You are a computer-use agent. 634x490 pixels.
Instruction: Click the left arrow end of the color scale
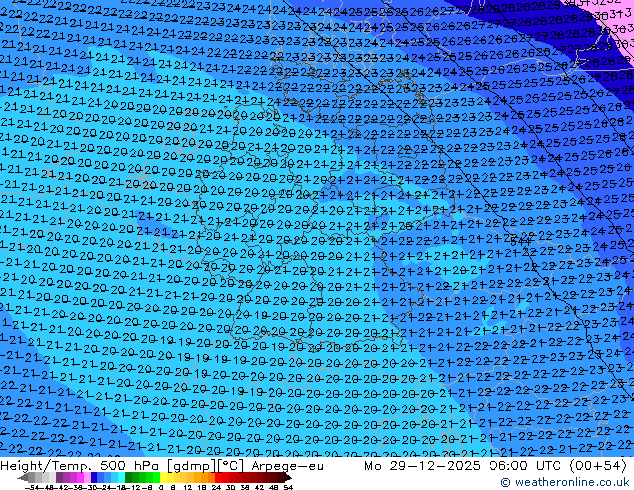[22, 478]
